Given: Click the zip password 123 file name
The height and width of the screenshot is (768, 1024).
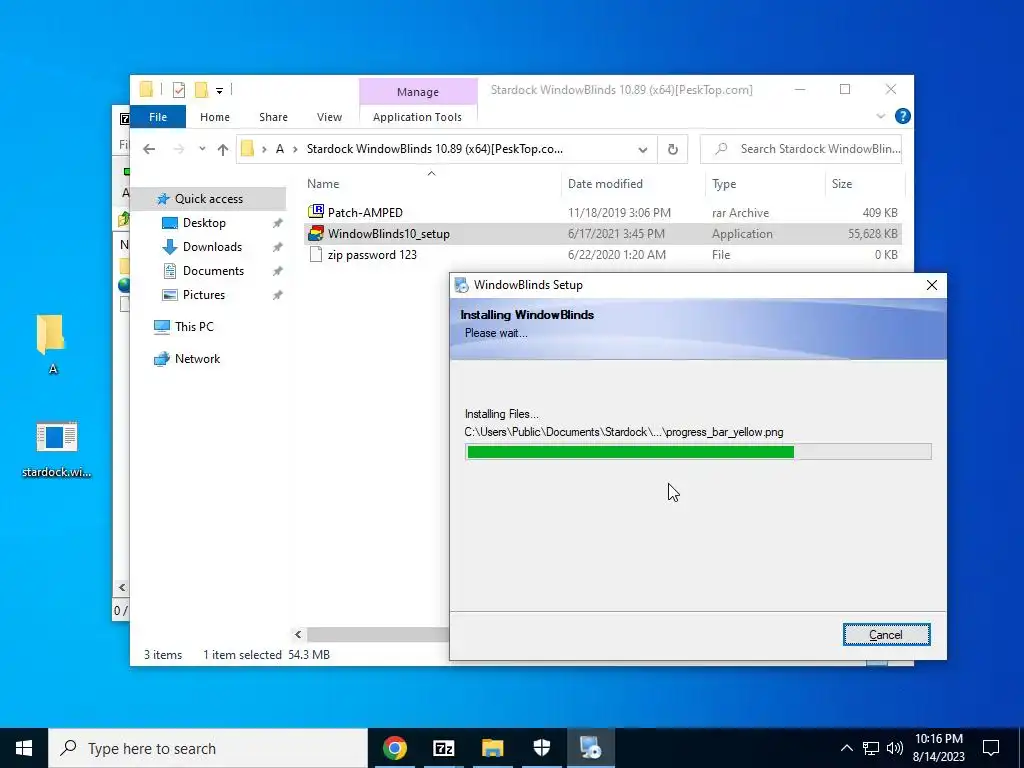Looking at the screenshot, I should [372, 255].
